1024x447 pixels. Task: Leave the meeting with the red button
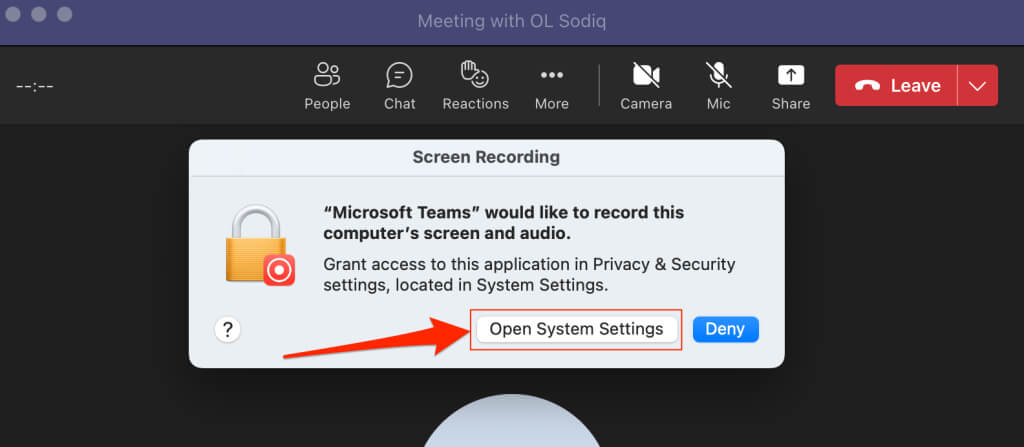click(x=896, y=86)
